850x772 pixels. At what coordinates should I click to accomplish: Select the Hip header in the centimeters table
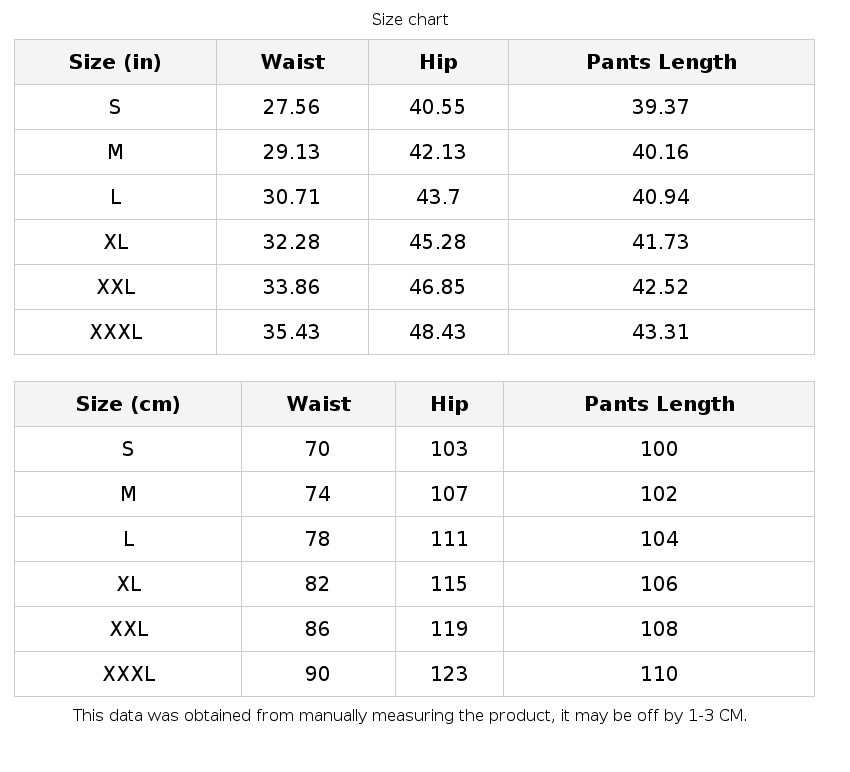[449, 404]
